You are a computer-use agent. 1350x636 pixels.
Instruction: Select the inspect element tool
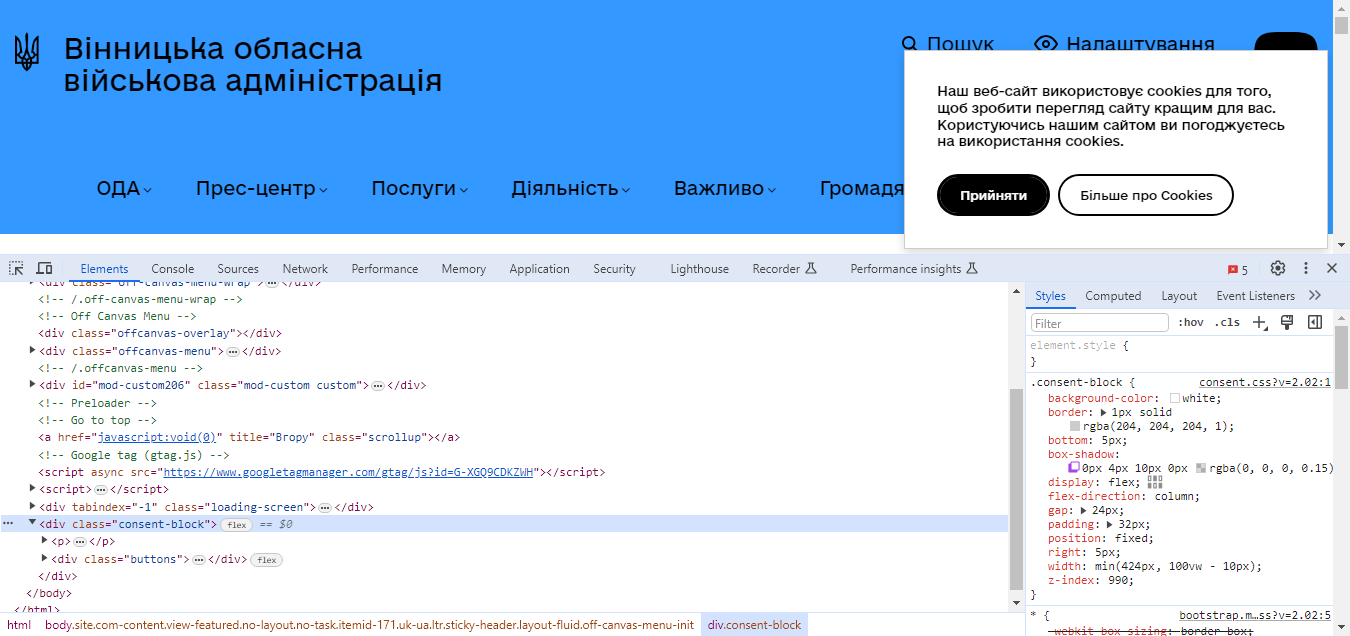(15, 268)
